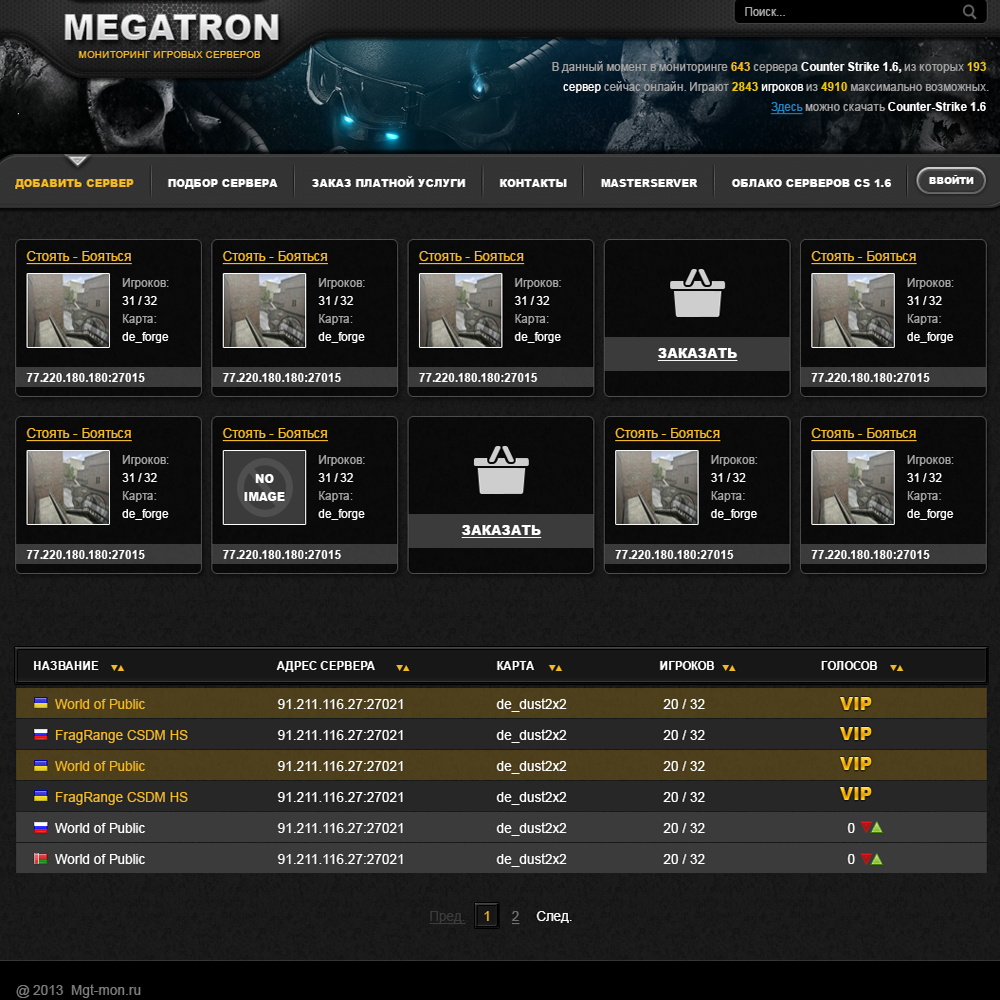
Task: Open World of Public with Russian flag
Action: pyautogui.click(x=100, y=828)
